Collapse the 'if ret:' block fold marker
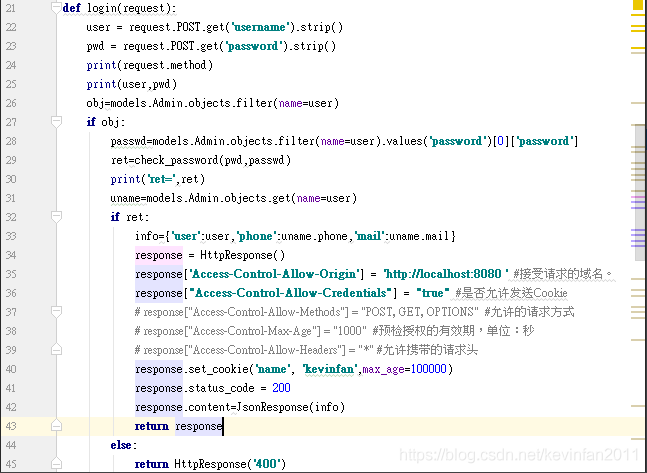The image size is (647, 473). (56, 217)
